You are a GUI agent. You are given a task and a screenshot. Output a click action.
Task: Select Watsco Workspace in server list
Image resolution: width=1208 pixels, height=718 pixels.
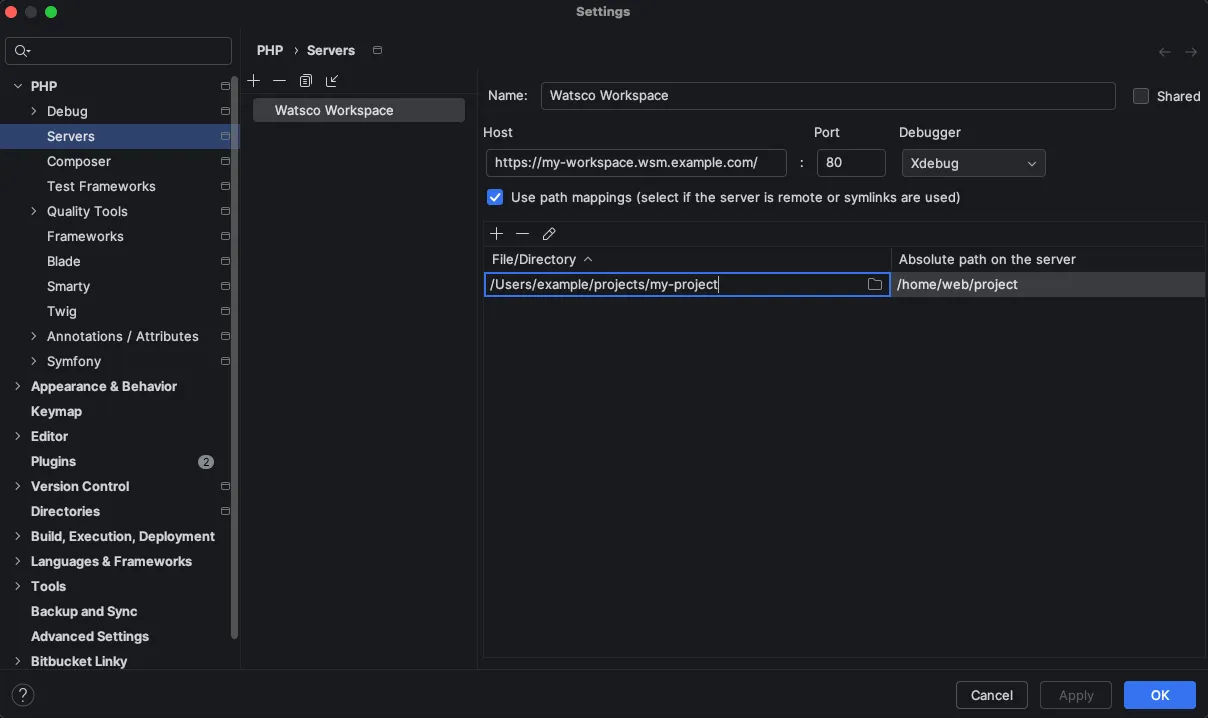coord(359,110)
